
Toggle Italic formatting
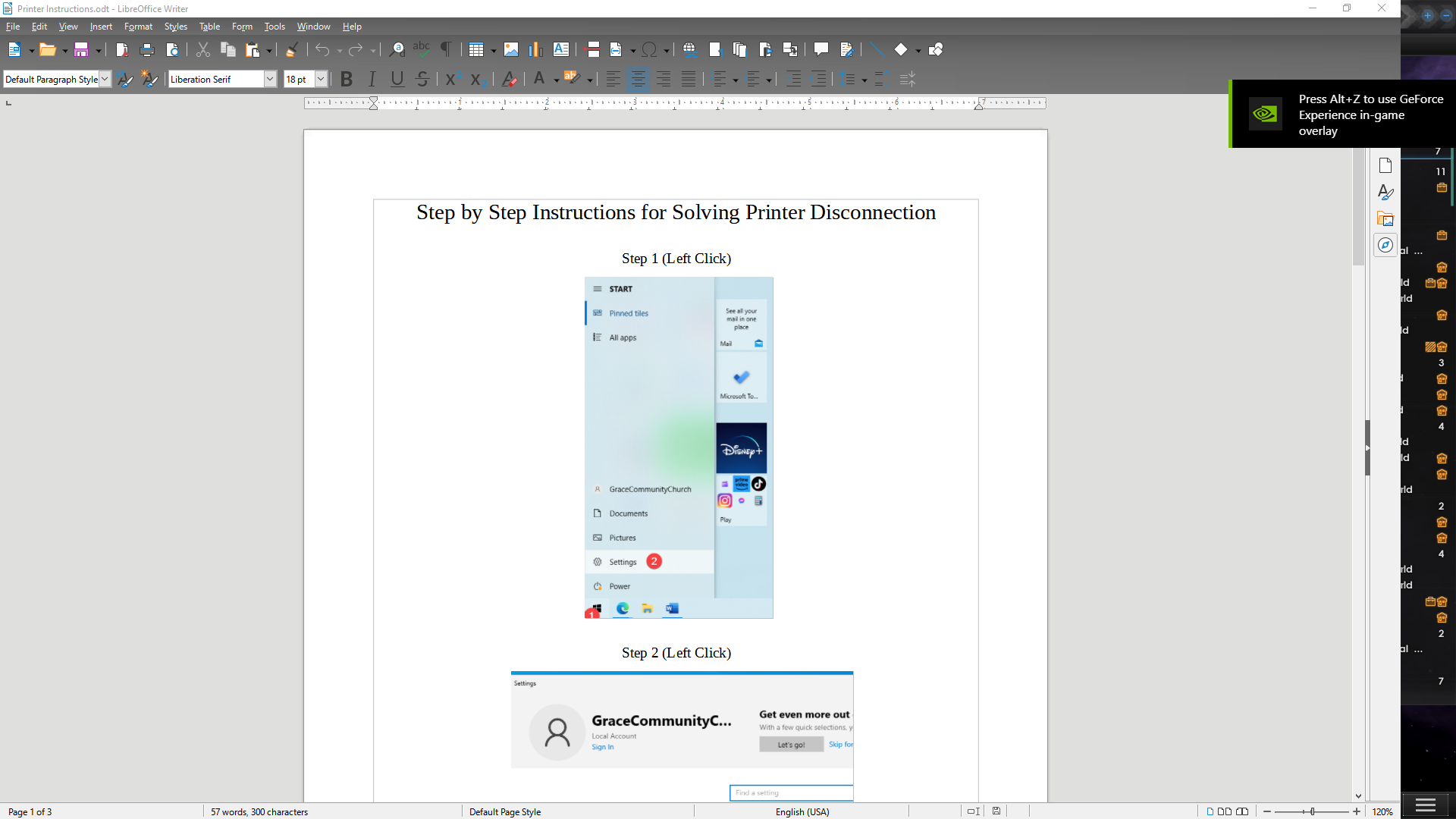coord(372,79)
